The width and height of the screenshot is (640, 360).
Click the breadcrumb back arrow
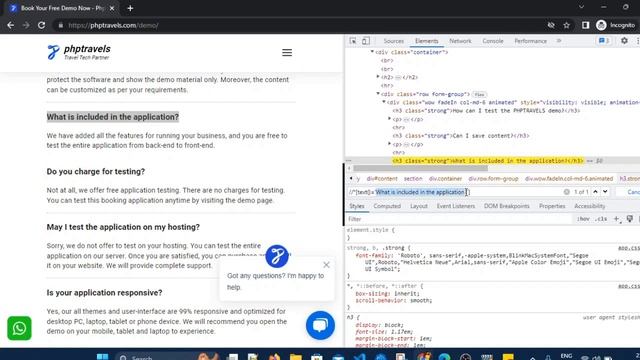tap(351, 178)
